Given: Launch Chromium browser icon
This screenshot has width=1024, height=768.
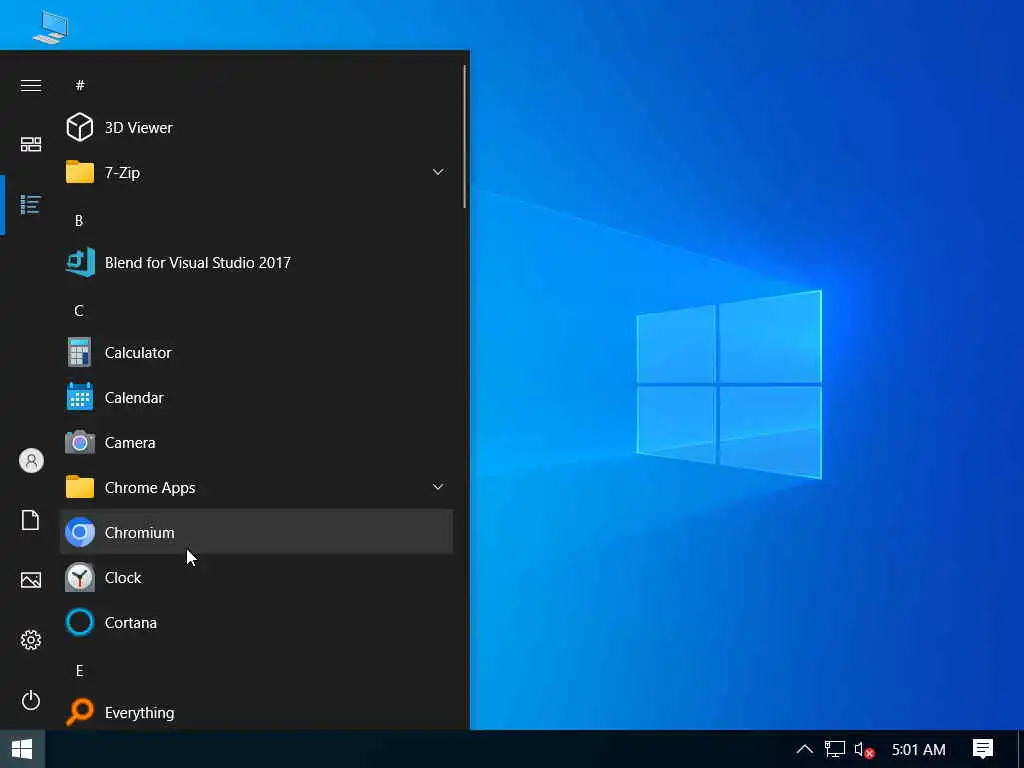Looking at the screenshot, I should 80,532.
